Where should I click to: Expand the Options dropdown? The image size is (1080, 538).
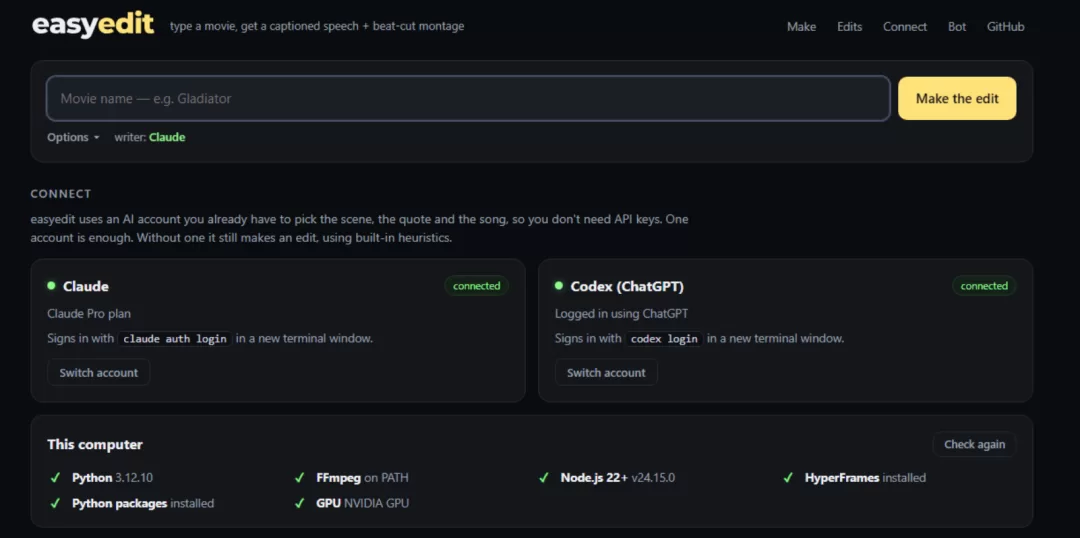click(73, 137)
